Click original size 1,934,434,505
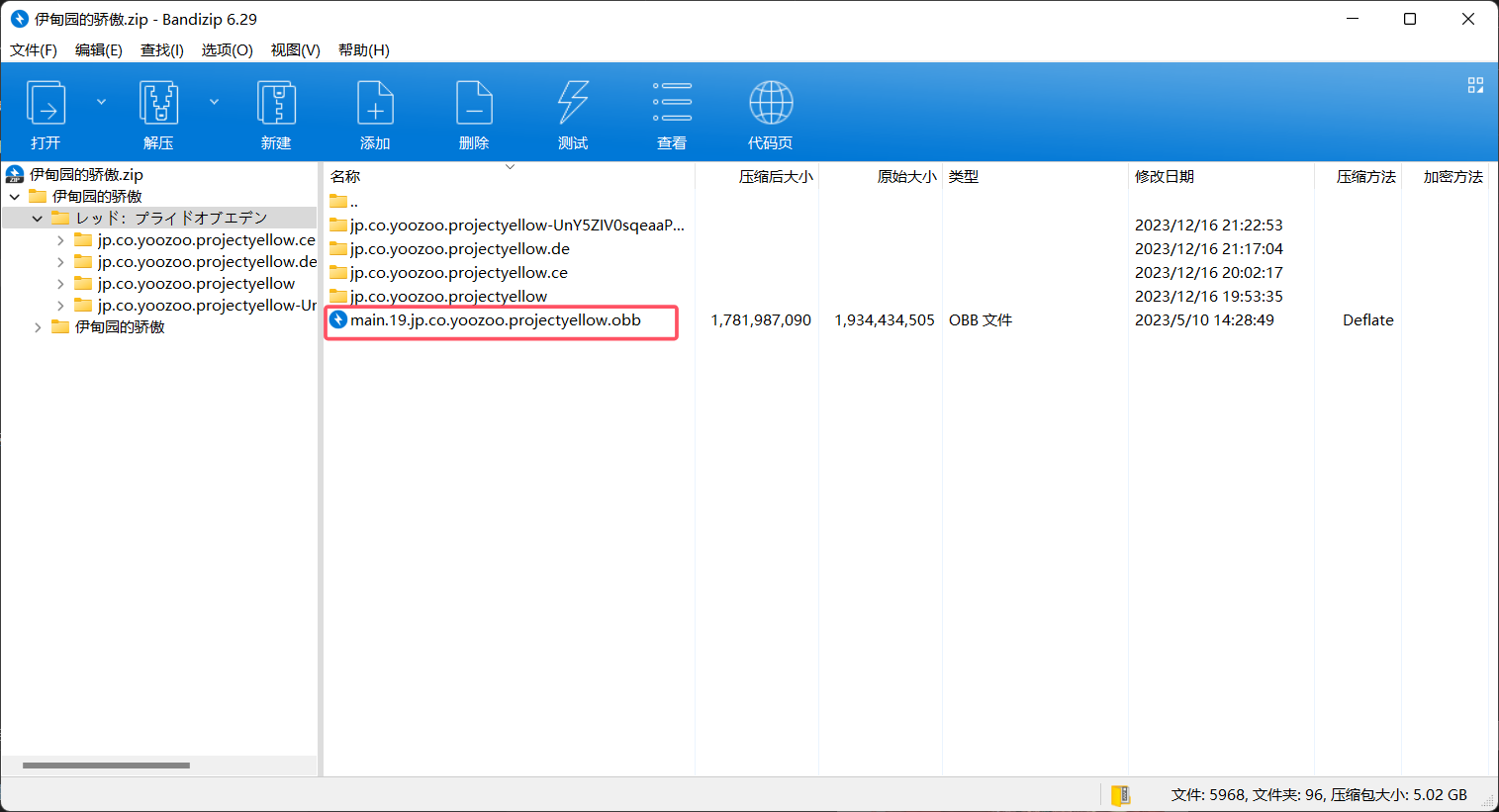This screenshot has width=1499, height=812. pyautogui.click(x=885, y=320)
